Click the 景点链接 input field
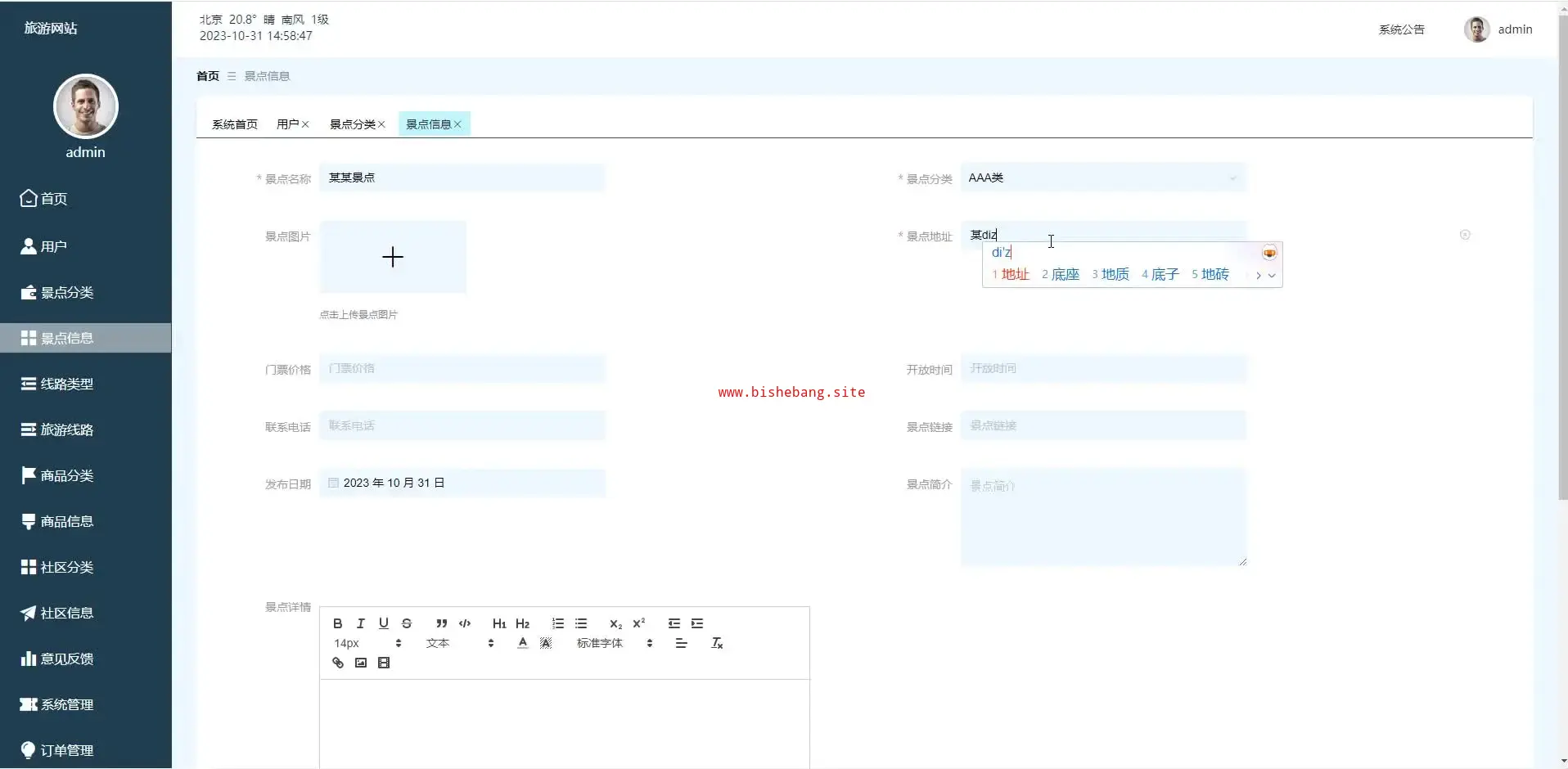 pyautogui.click(x=1103, y=425)
